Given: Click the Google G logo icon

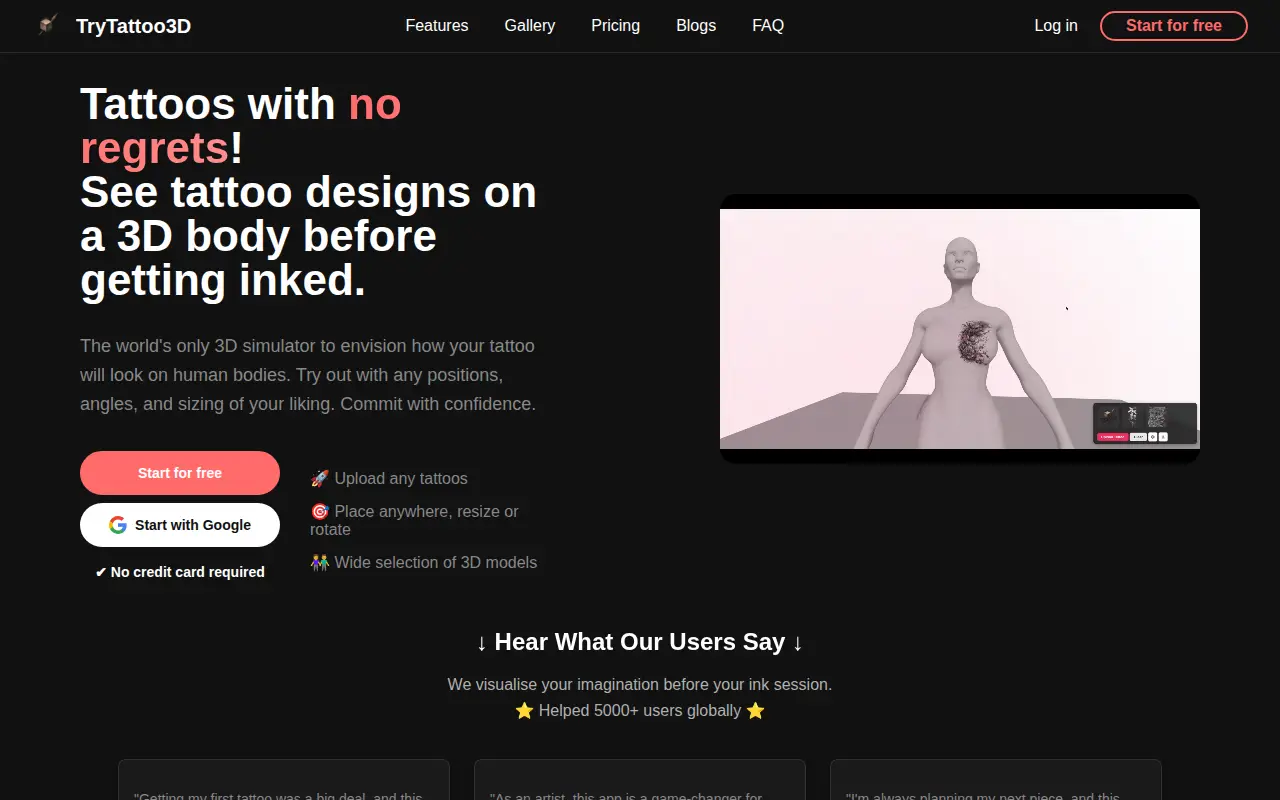Looking at the screenshot, I should [118, 525].
